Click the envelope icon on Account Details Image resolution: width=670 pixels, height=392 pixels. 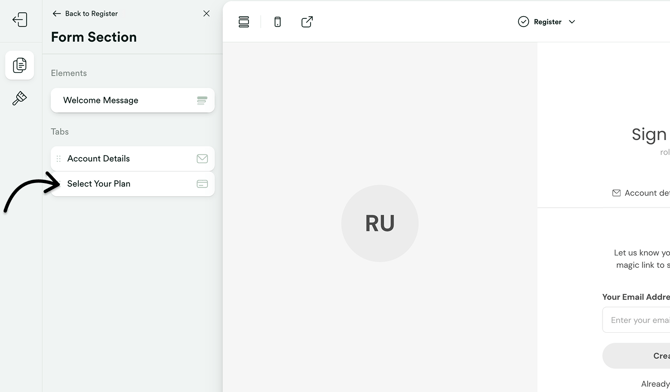[x=202, y=159]
